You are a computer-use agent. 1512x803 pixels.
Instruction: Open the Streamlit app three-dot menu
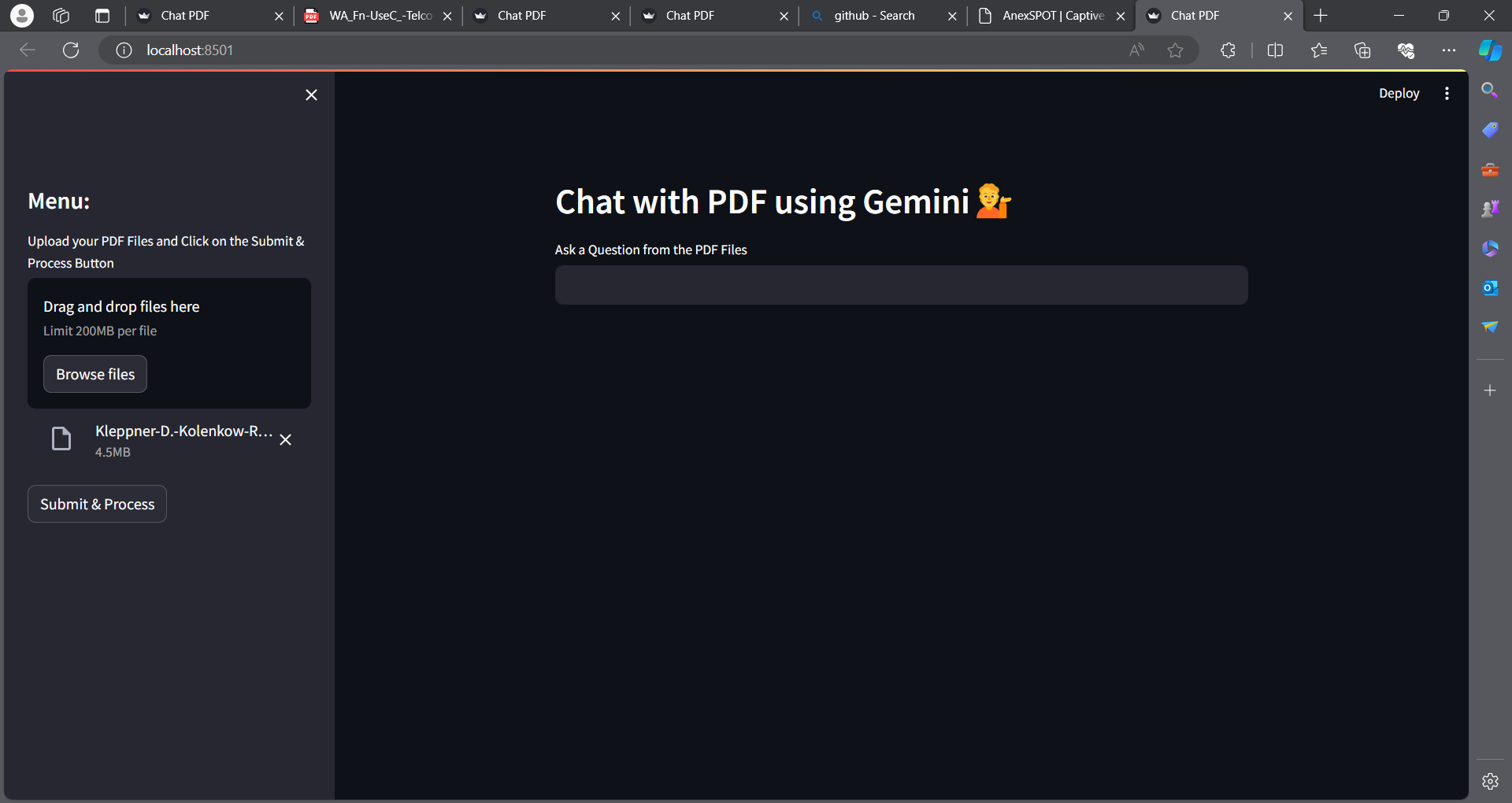point(1447,93)
